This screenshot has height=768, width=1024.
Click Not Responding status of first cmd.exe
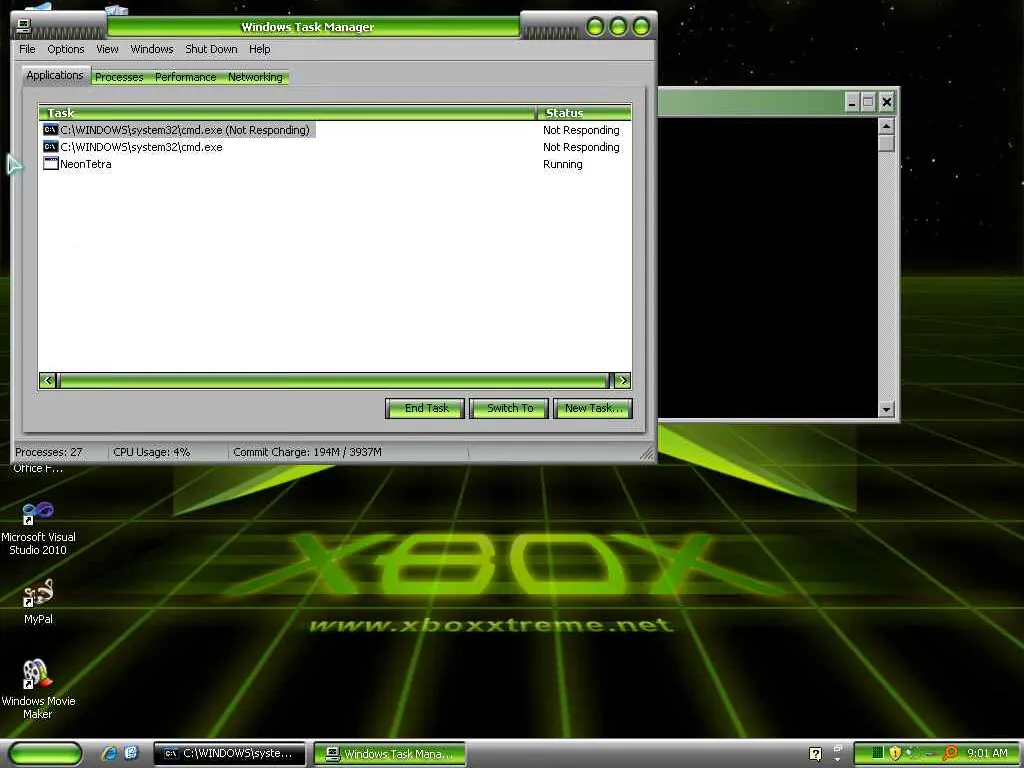[581, 130]
